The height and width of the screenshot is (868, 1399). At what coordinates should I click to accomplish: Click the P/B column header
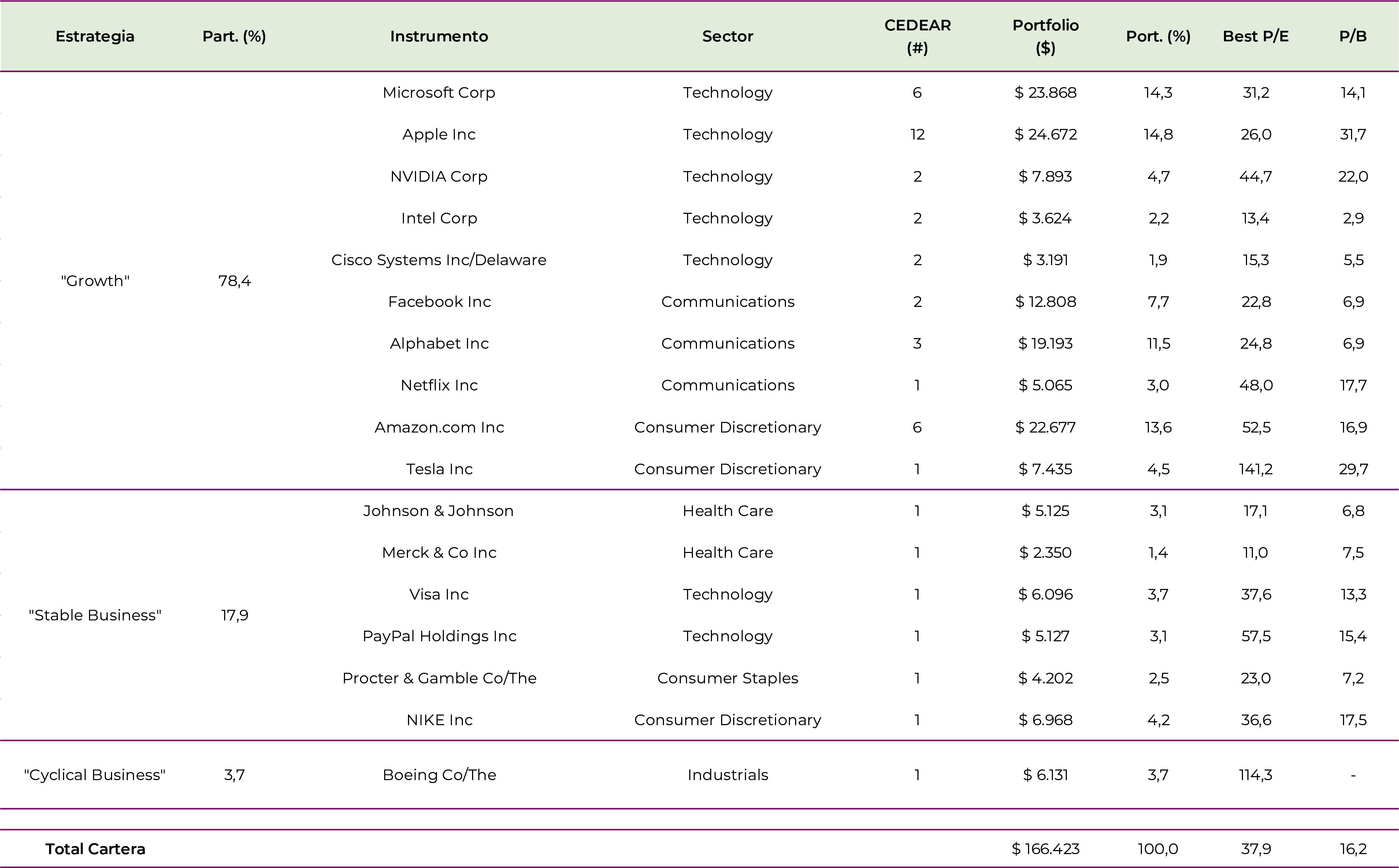point(1353,36)
